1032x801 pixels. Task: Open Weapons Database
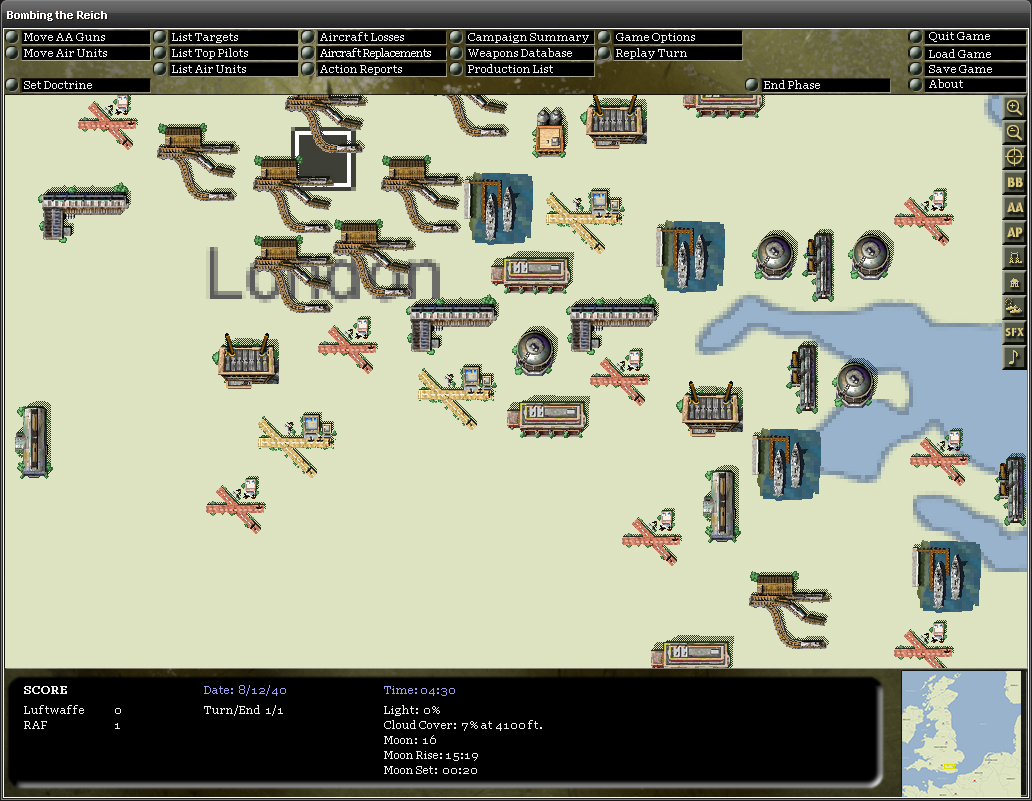click(x=522, y=53)
